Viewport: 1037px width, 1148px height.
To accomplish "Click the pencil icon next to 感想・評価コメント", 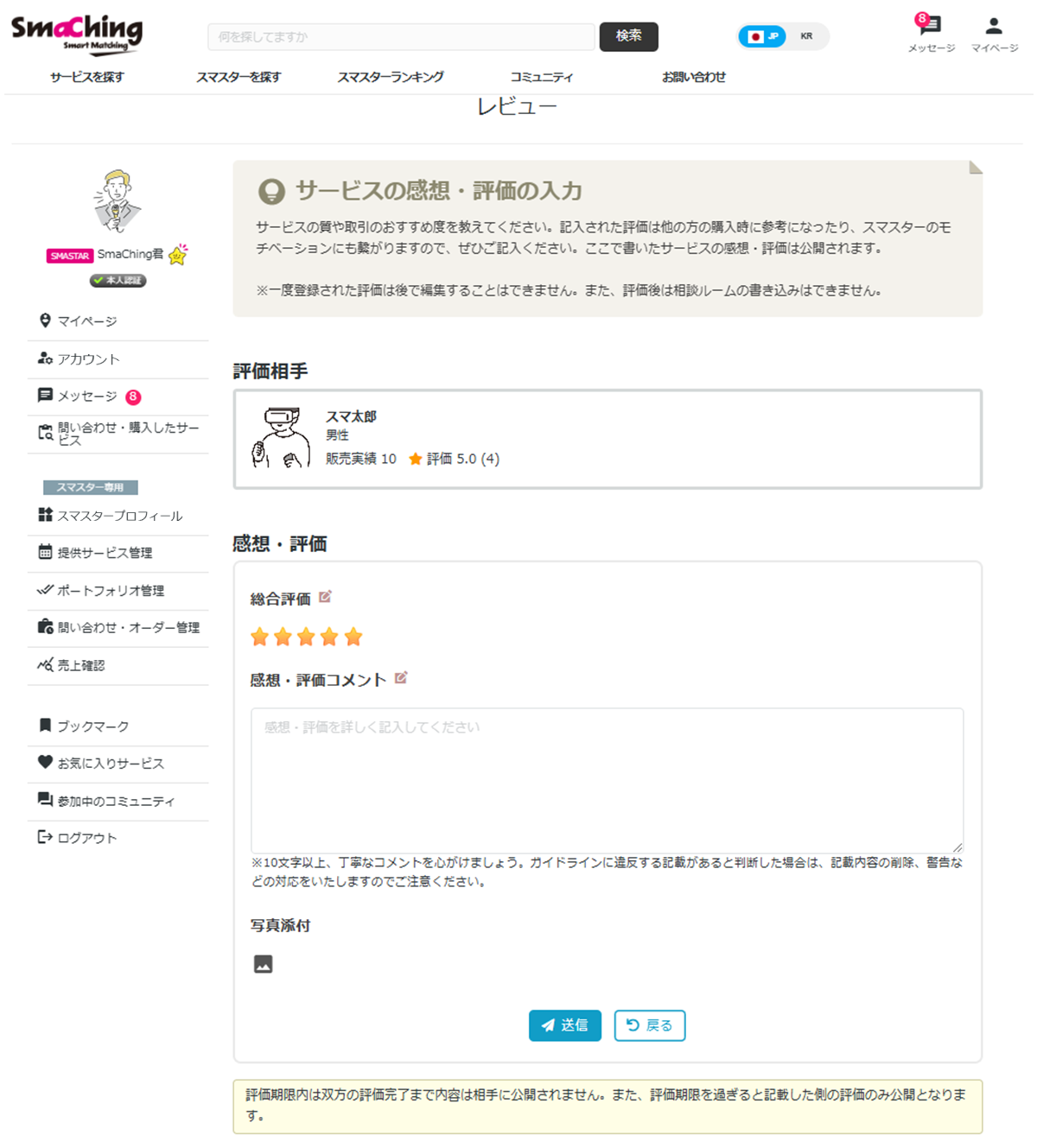I will pos(400,679).
